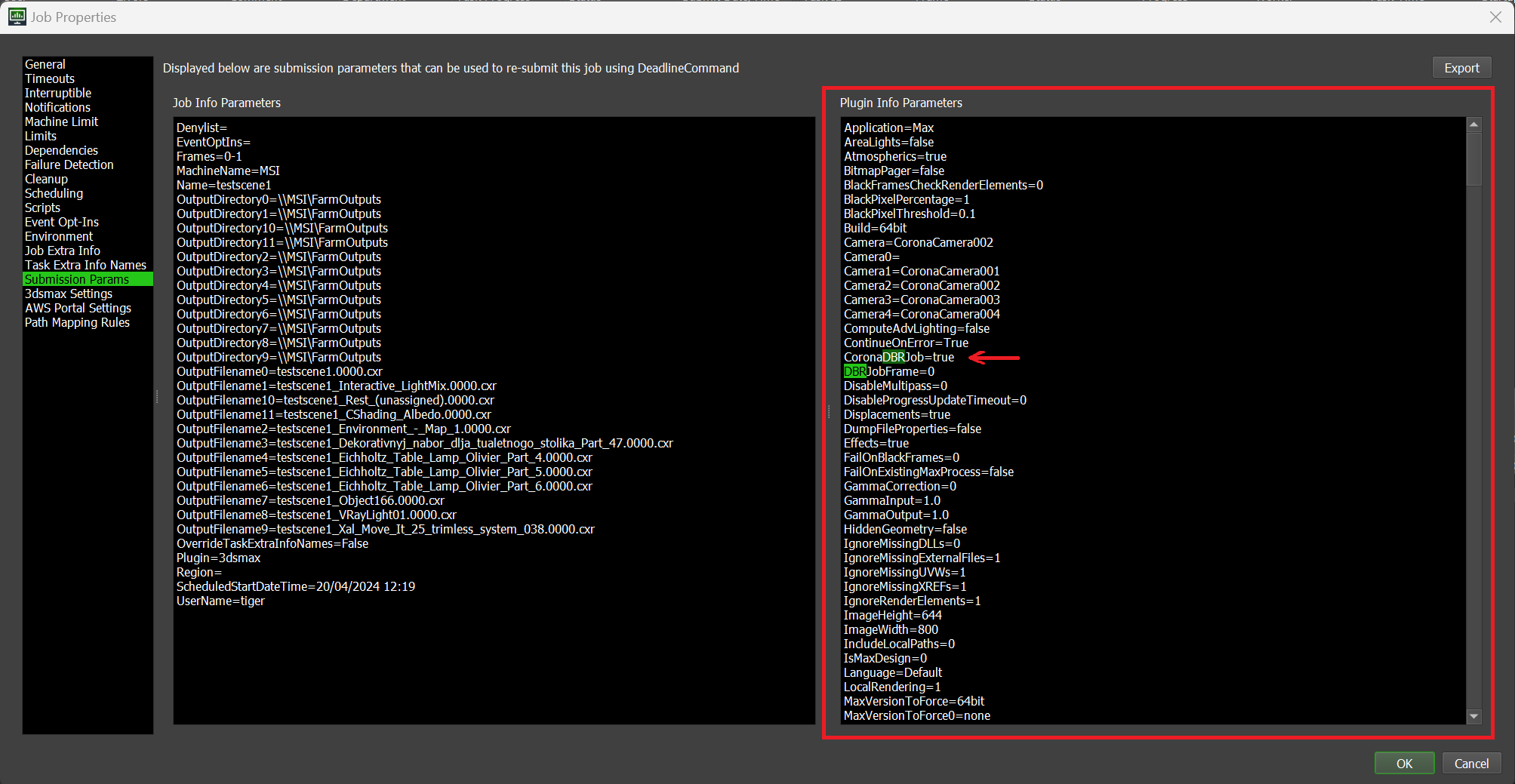Click the ContinueOnError=True line
The height and width of the screenshot is (784, 1515).
(x=906, y=343)
